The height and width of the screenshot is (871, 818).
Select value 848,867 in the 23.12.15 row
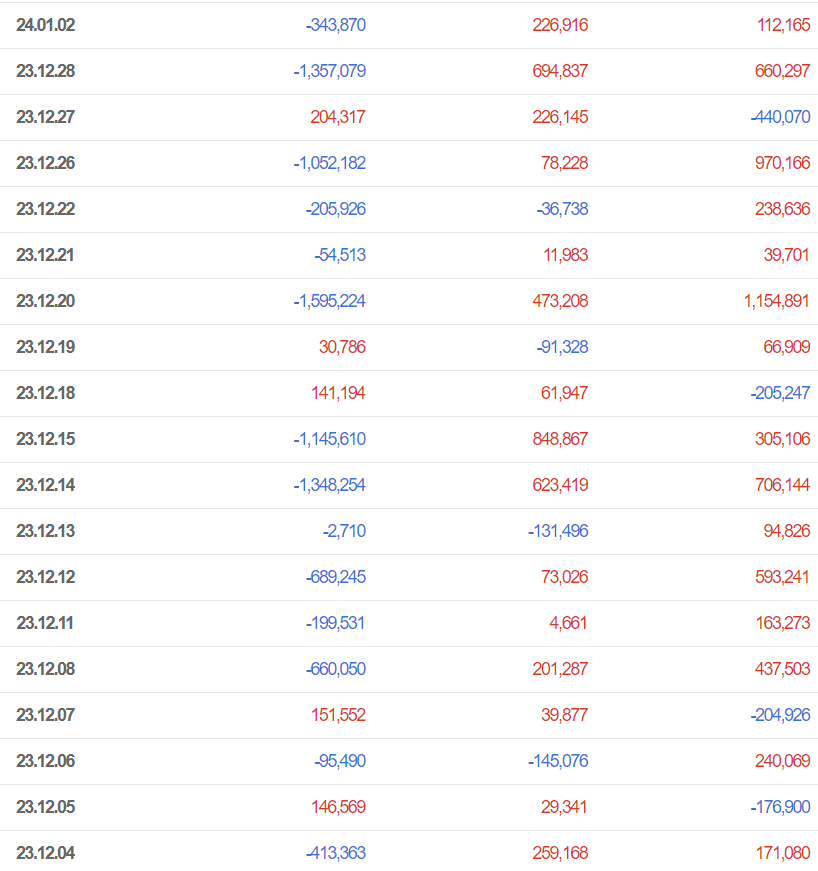click(x=560, y=439)
